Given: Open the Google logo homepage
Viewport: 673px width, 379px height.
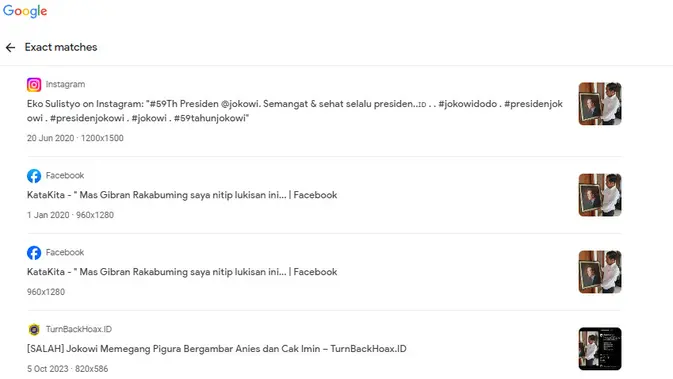Looking at the screenshot, I should tap(25, 11).
